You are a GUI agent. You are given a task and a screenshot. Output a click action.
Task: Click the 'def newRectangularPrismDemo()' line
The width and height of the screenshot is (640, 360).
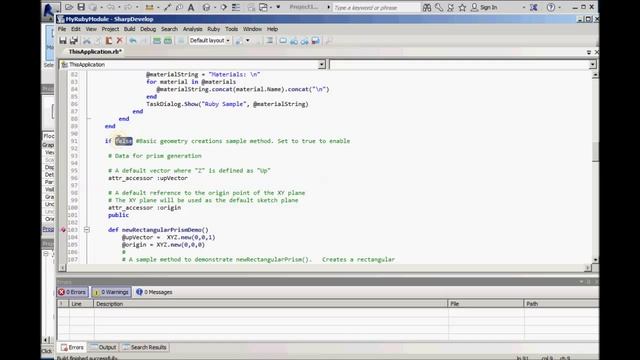coord(158,230)
